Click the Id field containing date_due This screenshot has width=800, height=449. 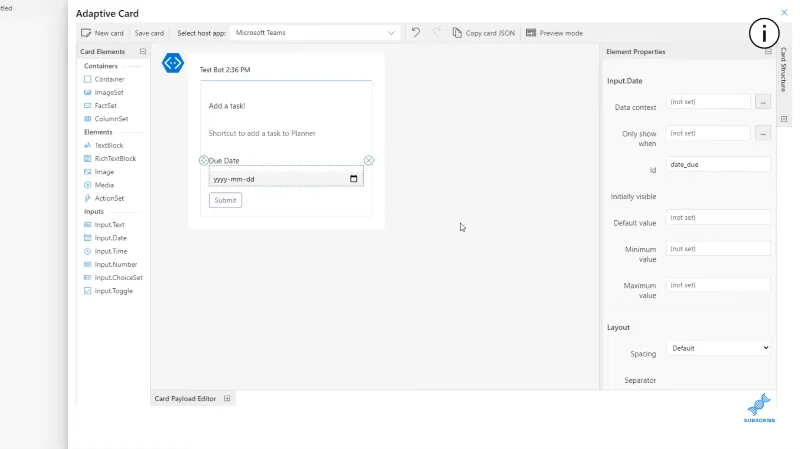pyautogui.click(x=718, y=164)
